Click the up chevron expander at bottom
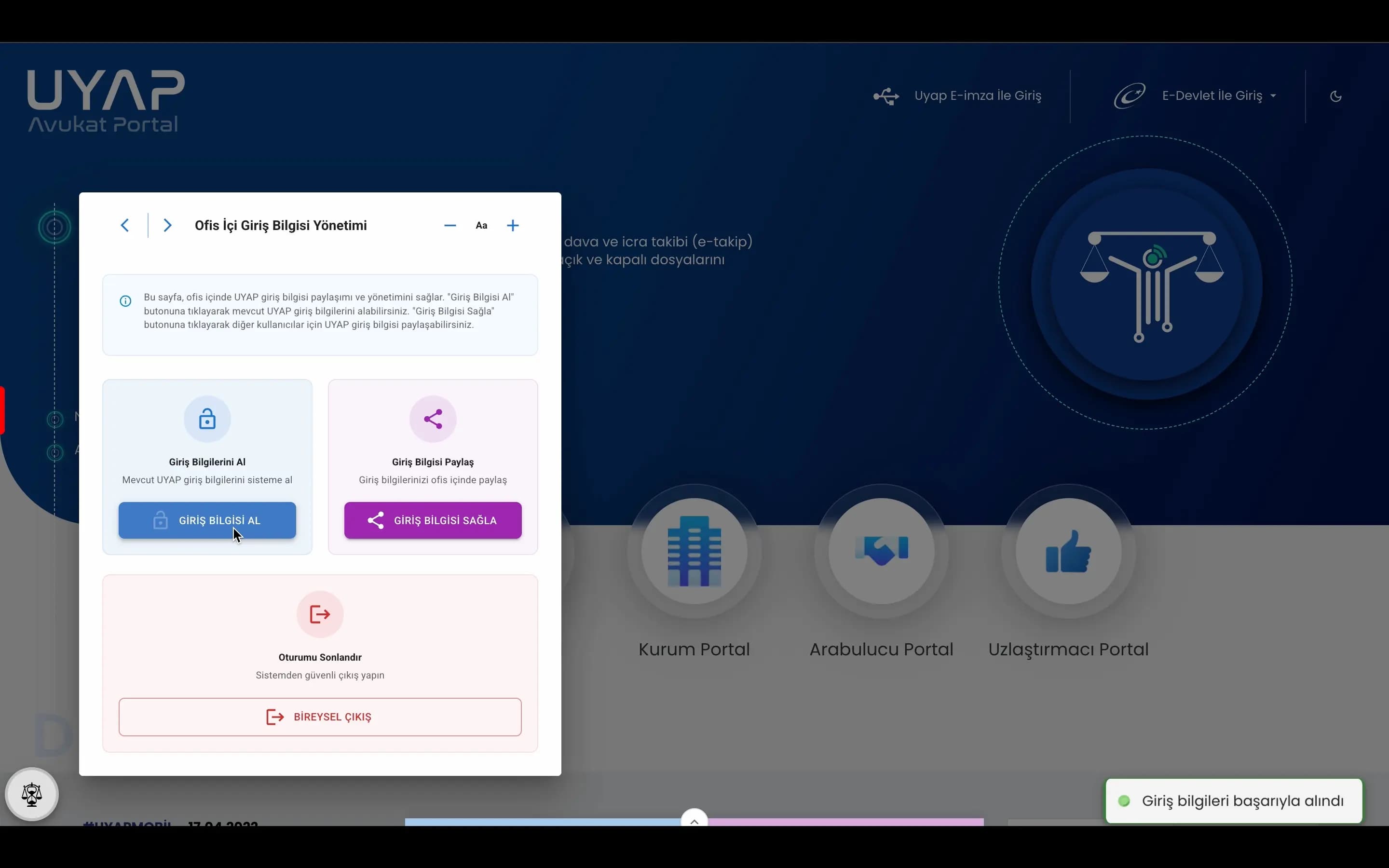The height and width of the screenshot is (868, 1389). [694, 821]
